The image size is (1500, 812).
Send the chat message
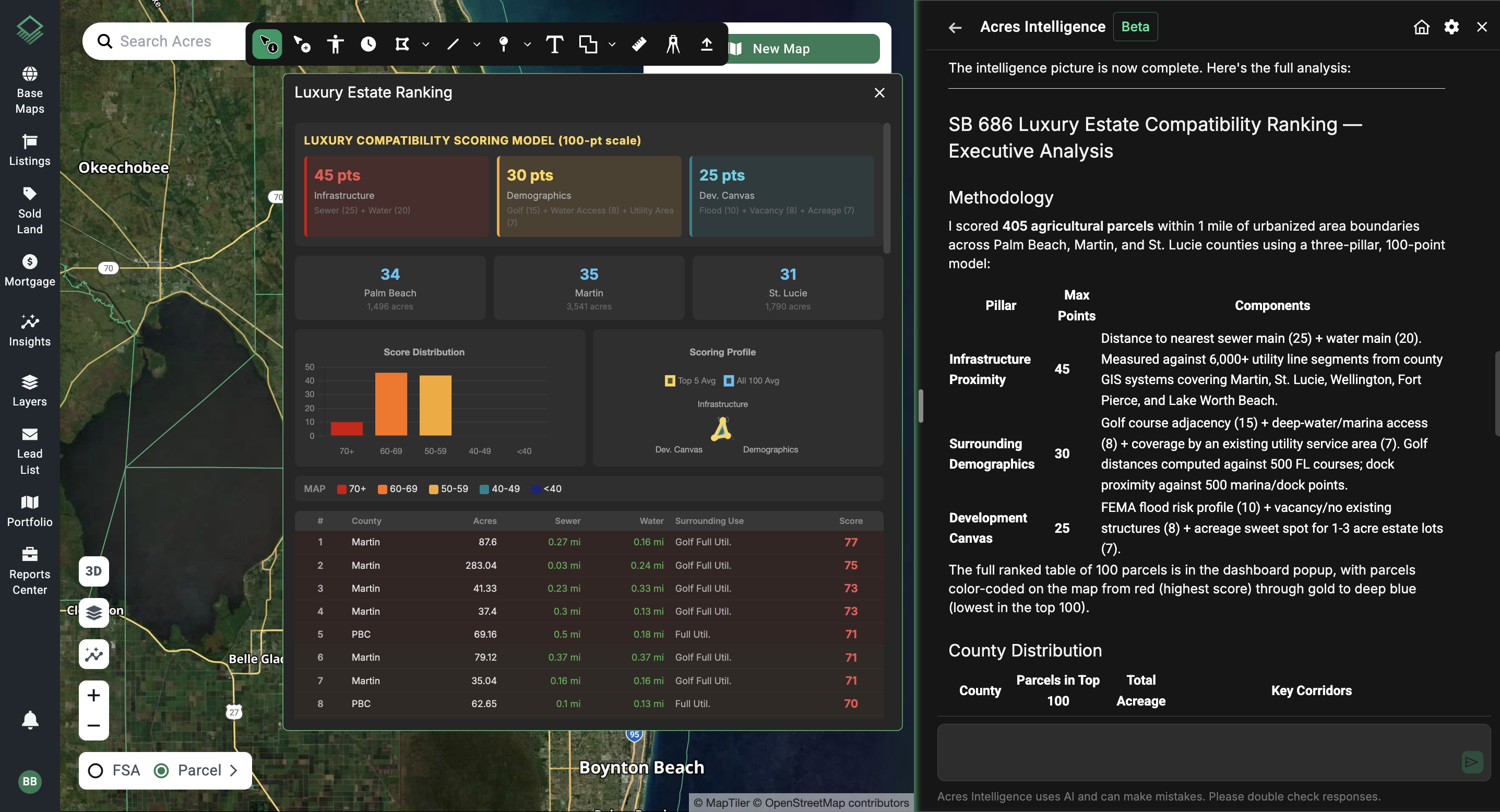[1471, 762]
